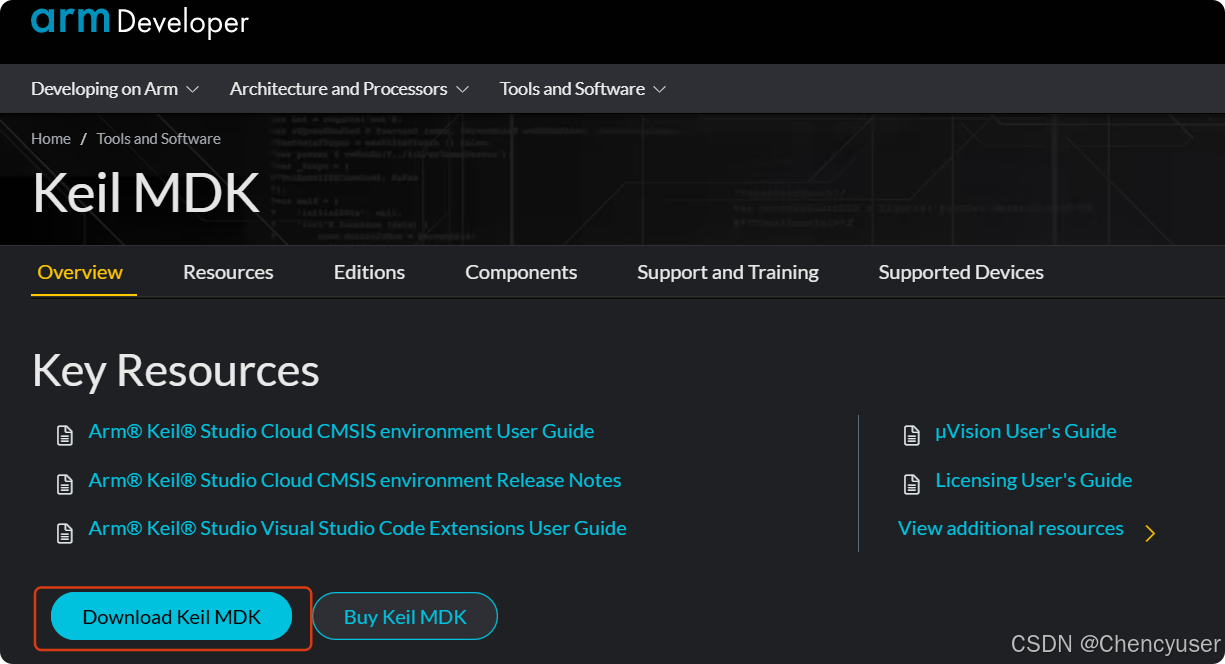This screenshot has height=664, width=1225.
Task: Open Keil Studio Cloud CMSIS environment User Guide
Action: (341, 431)
